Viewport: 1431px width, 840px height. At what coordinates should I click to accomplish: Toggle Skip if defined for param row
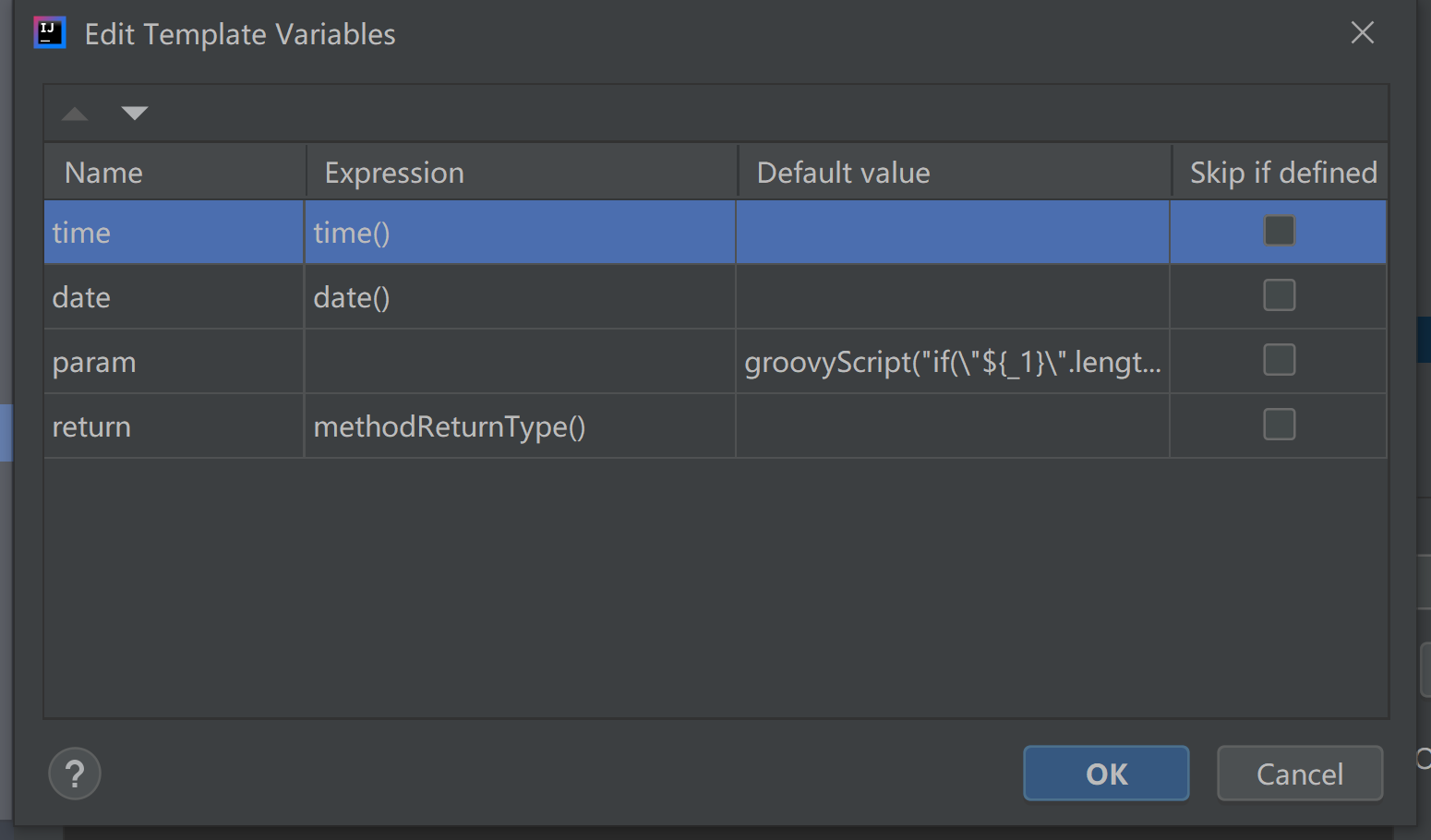click(x=1280, y=360)
